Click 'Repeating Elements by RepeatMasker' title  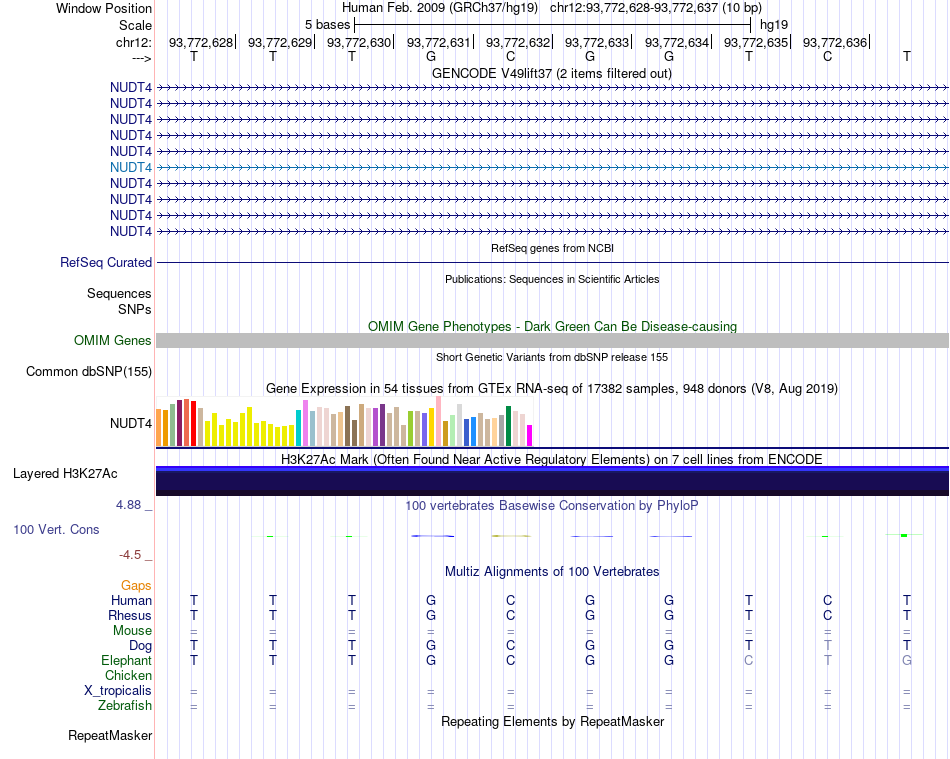552,721
